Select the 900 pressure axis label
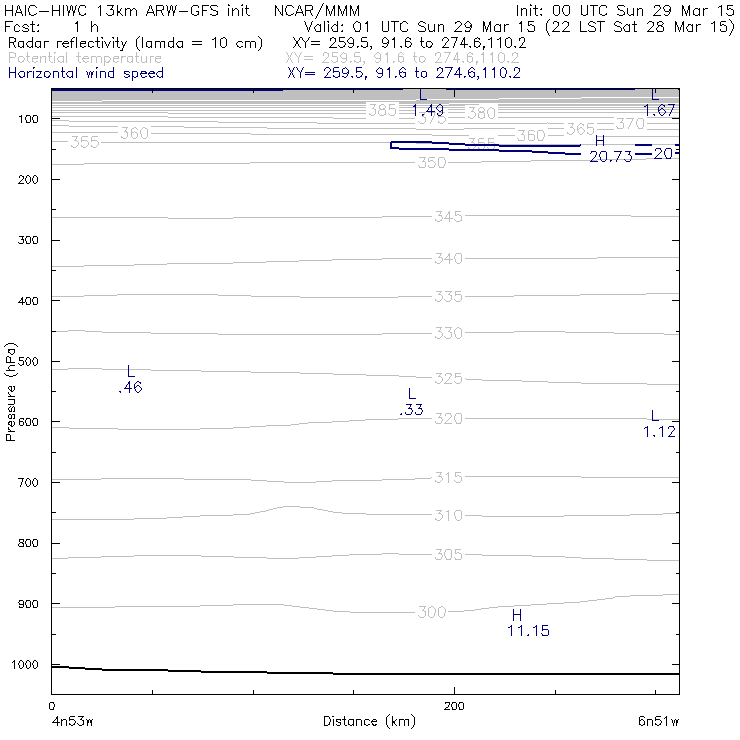This screenshot has height=740, width=740. point(28,604)
